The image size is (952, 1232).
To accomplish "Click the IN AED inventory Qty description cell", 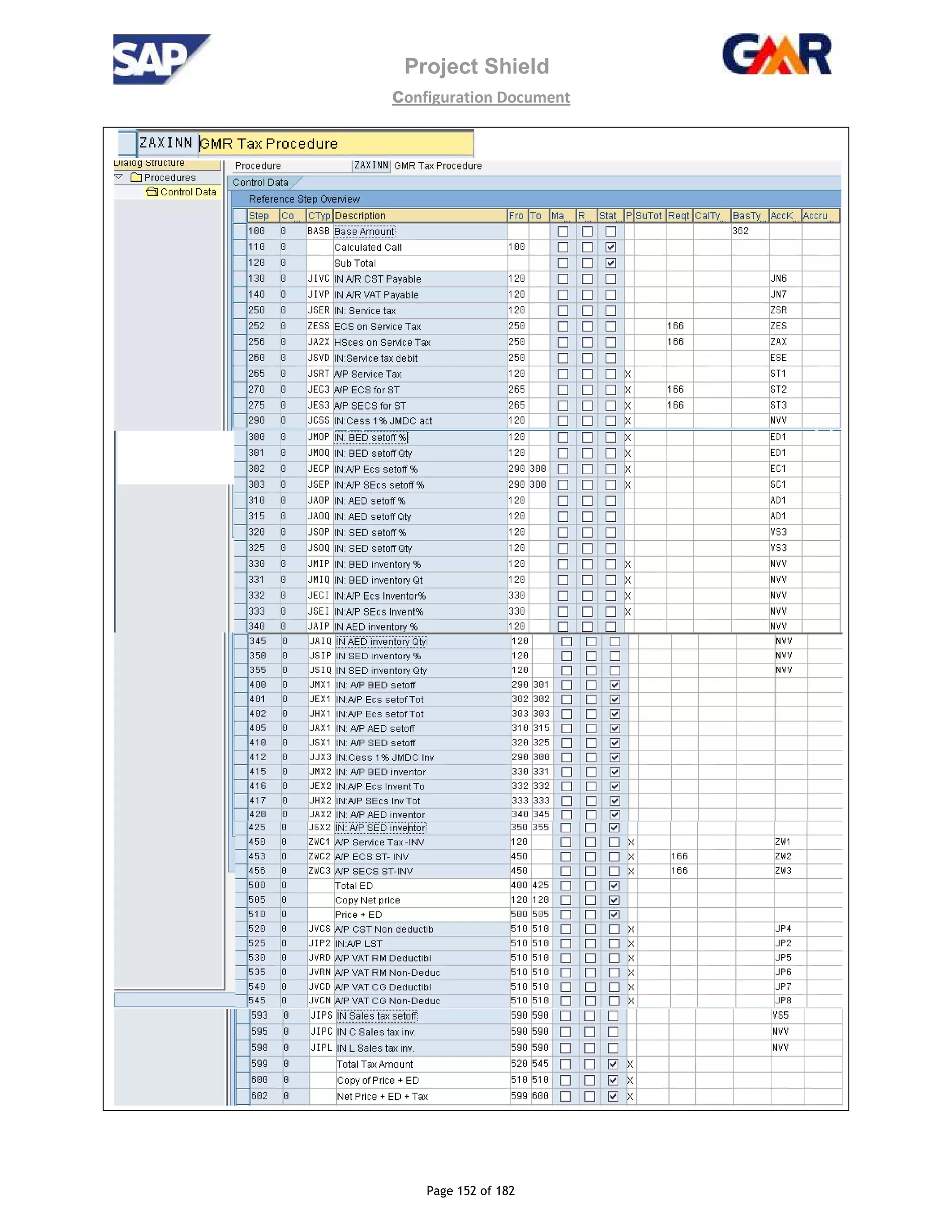I will click(x=422, y=642).
